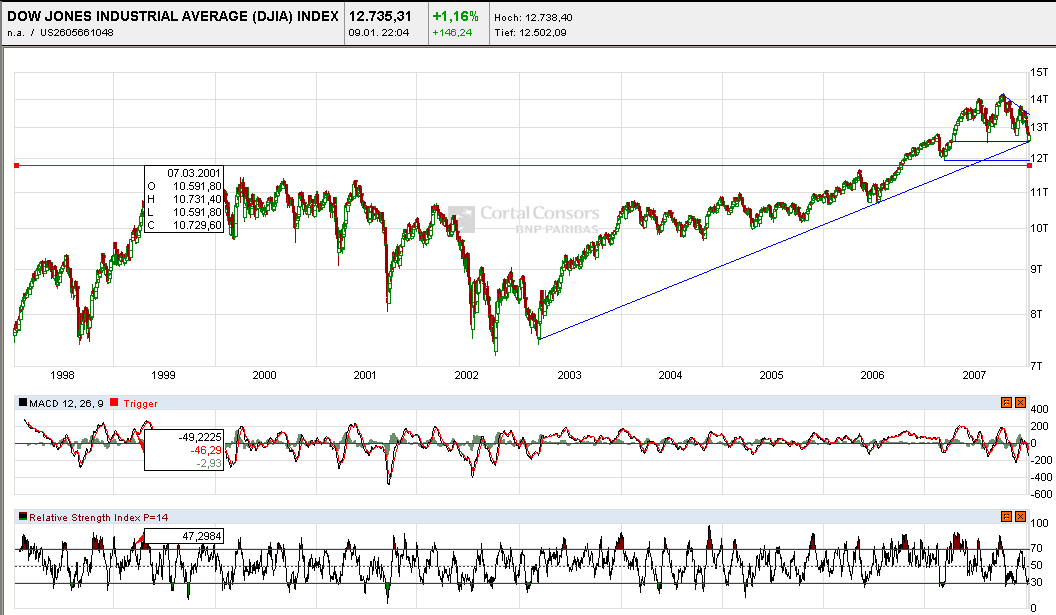Click the 1998 label on time axis
Viewport: 1056px width, 615px height.
pos(62,375)
